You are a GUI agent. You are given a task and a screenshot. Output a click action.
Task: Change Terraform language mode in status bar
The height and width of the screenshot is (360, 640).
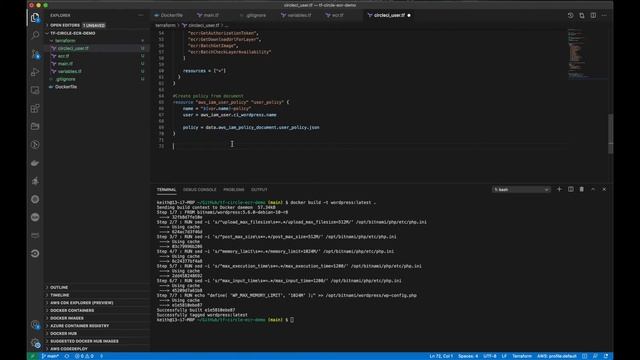tap(522, 356)
